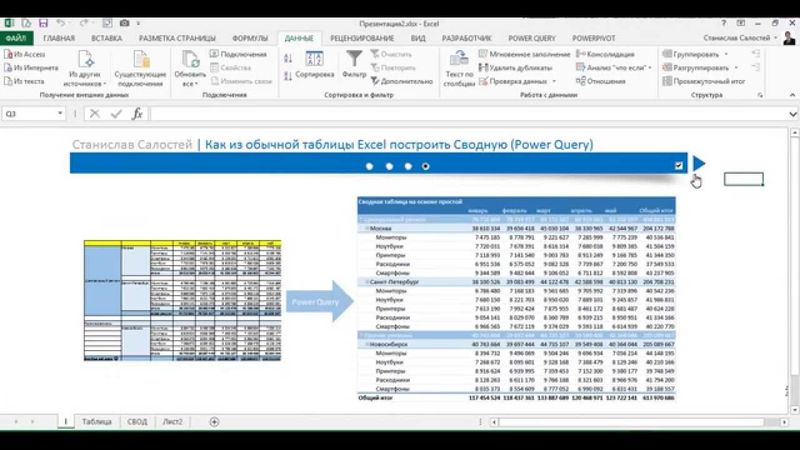Import data Из Интернета
Viewport: 800px width, 450px height.
(x=31, y=67)
